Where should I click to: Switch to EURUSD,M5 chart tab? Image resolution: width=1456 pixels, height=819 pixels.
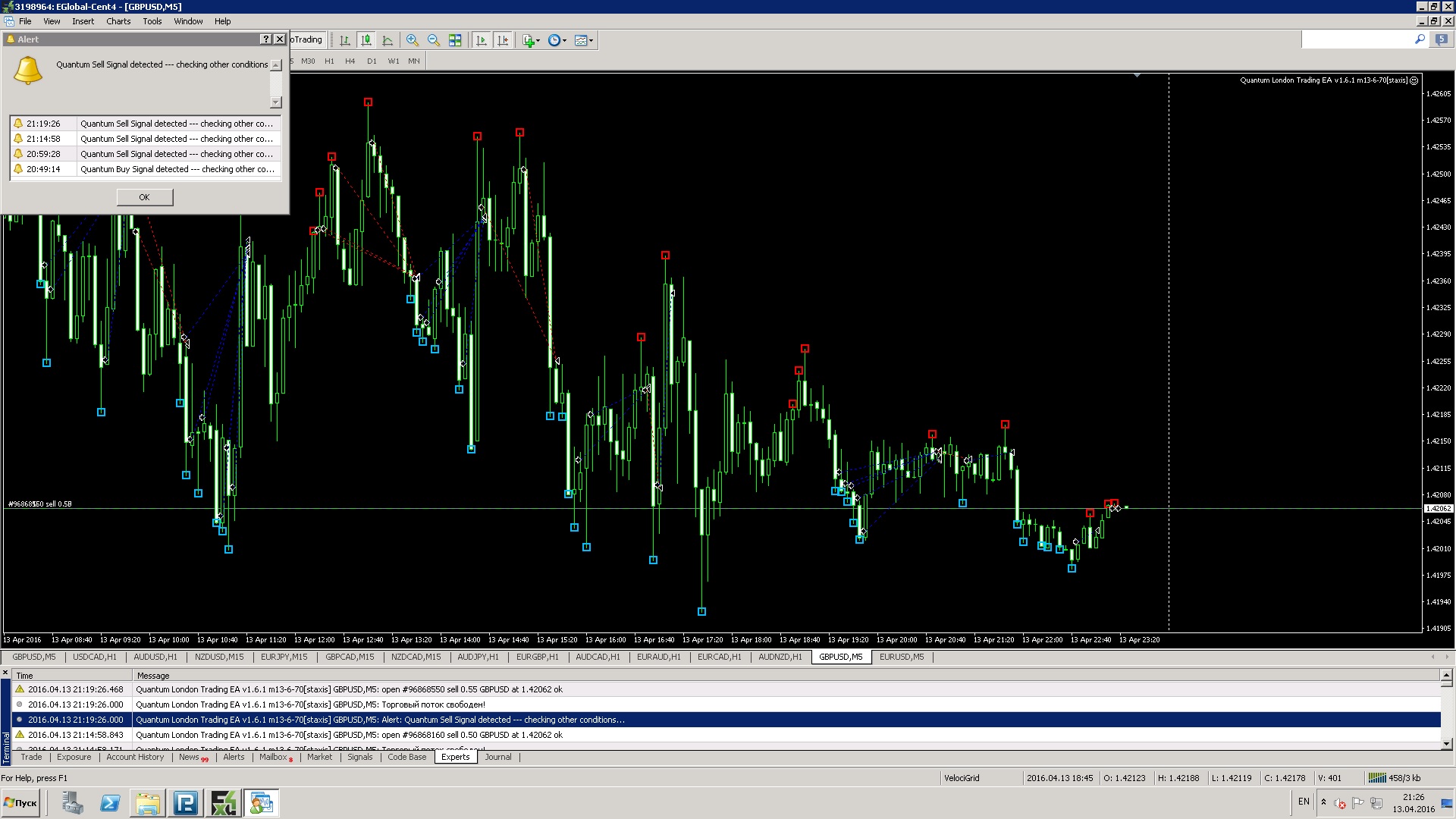coord(902,657)
